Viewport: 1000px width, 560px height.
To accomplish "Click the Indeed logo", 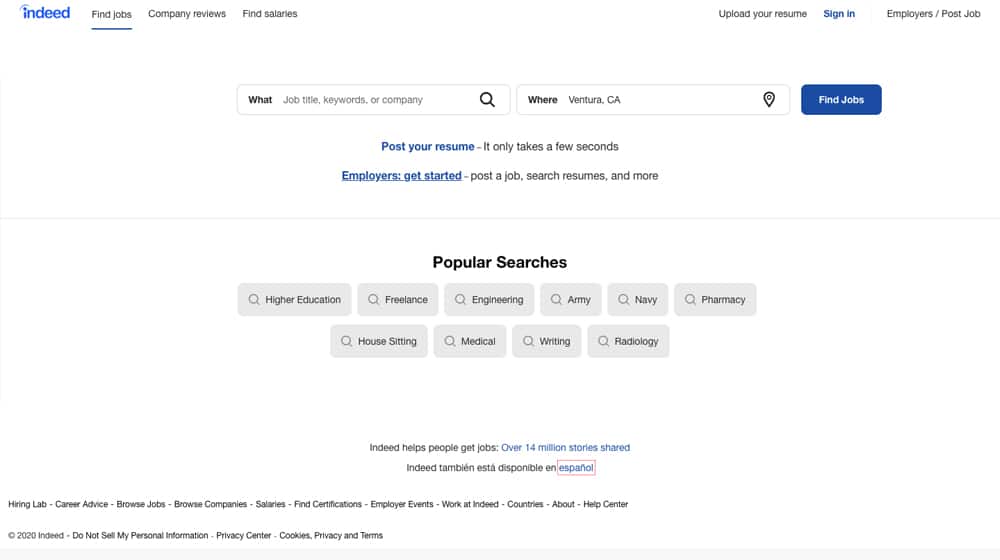I will coord(45,12).
